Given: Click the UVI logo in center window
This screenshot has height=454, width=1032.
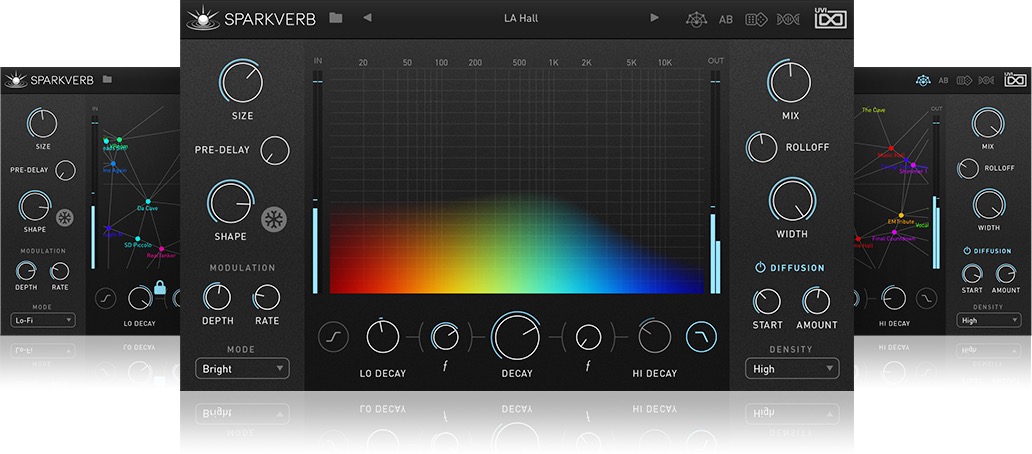Looking at the screenshot, I should tap(831, 18).
